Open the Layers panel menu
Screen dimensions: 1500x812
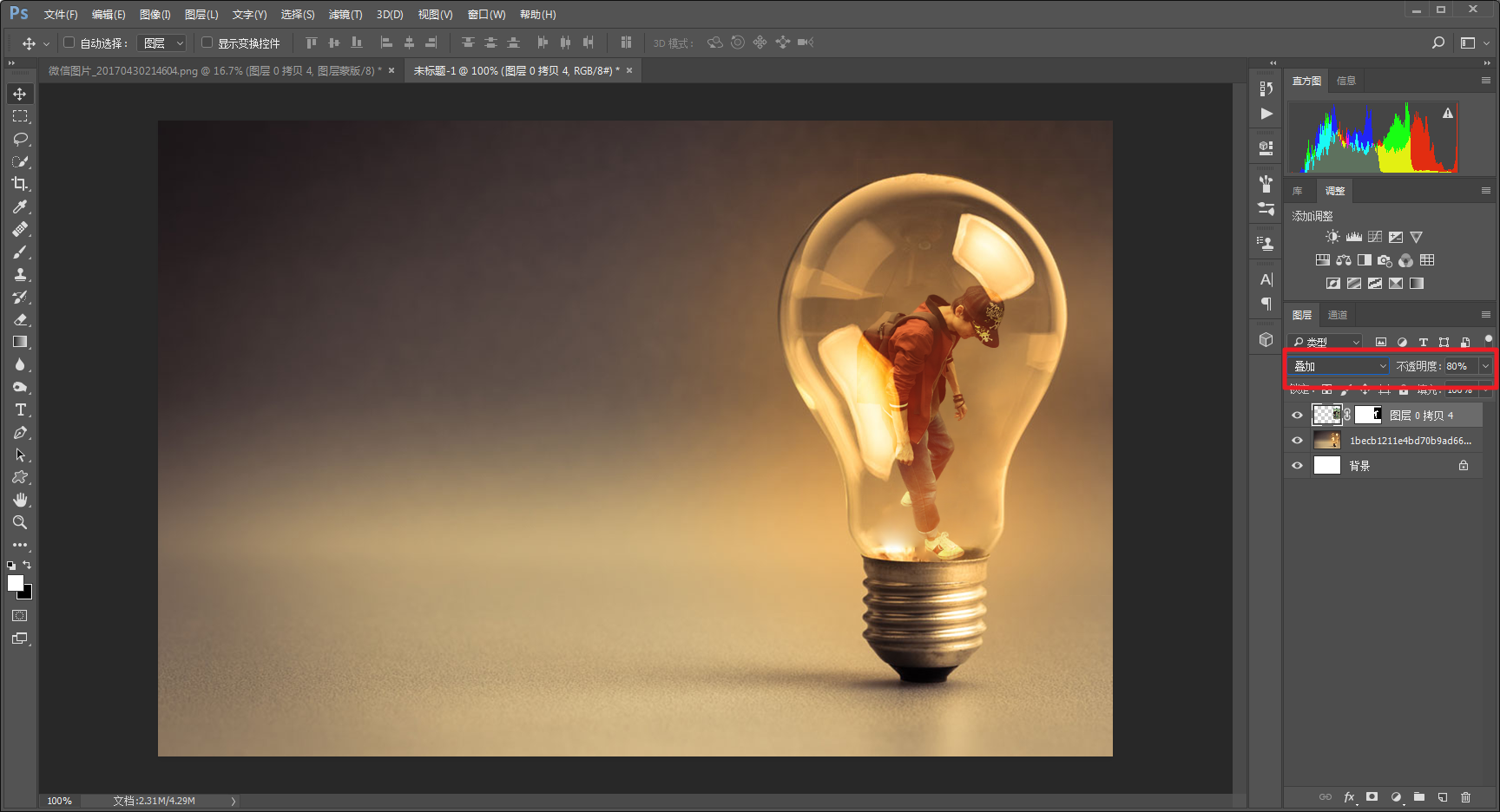[1486, 315]
